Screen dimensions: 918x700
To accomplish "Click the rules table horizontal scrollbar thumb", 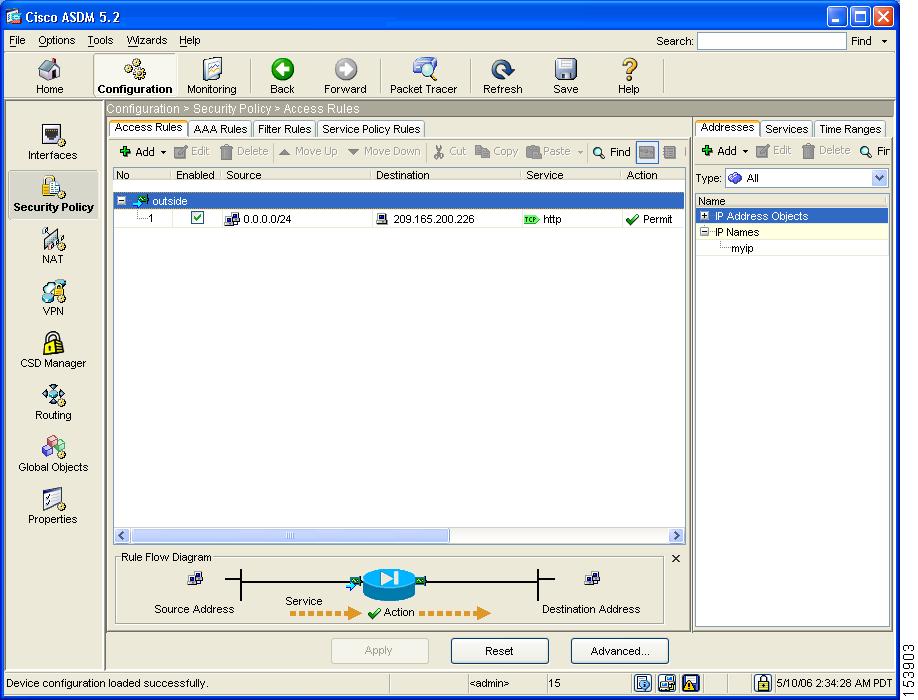I will pyautogui.click(x=290, y=536).
